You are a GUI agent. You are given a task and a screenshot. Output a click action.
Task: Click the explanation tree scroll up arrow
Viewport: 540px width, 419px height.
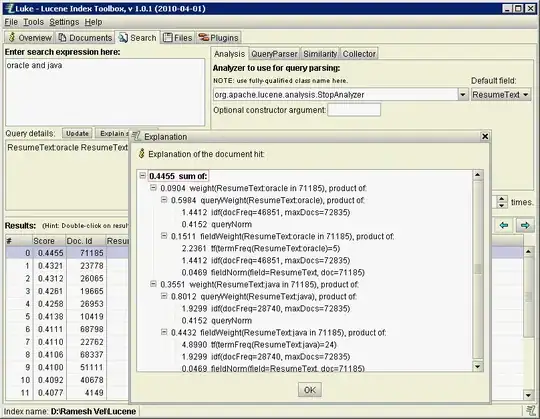click(x=478, y=175)
